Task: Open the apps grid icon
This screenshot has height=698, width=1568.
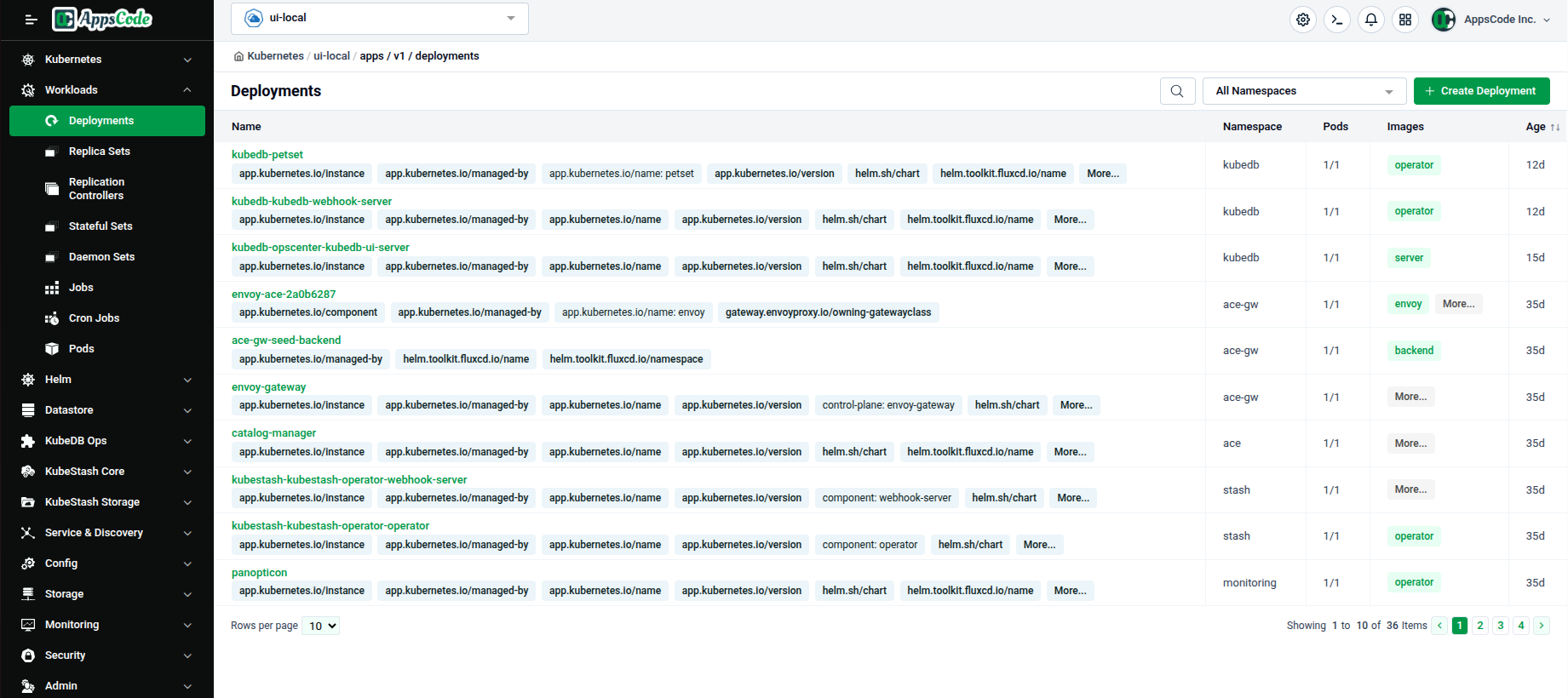Action: [1405, 20]
